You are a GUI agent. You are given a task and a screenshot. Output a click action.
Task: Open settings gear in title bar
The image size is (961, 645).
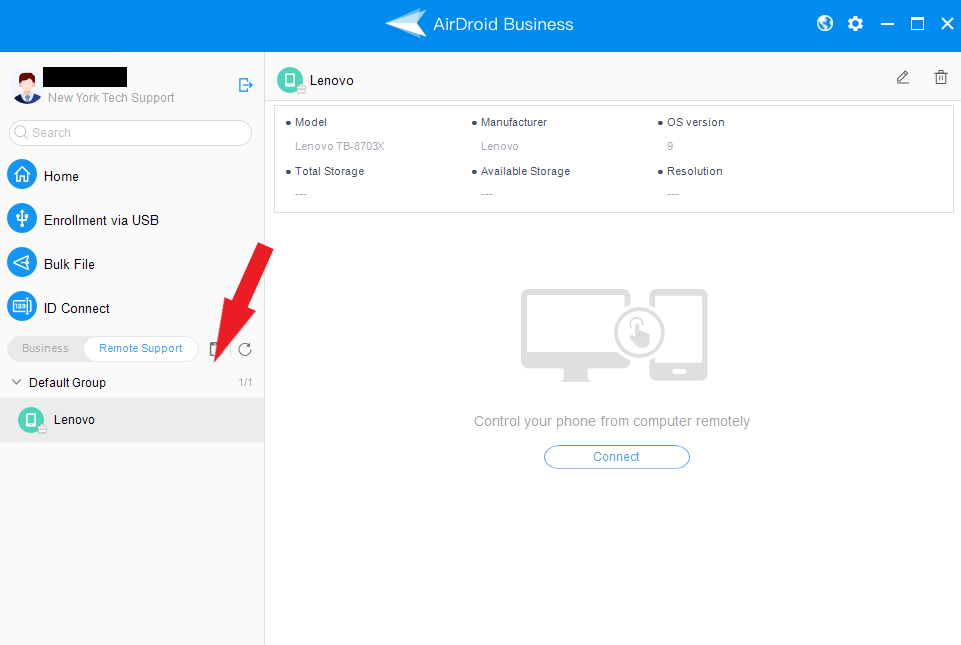pyautogui.click(x=856, y=23)
